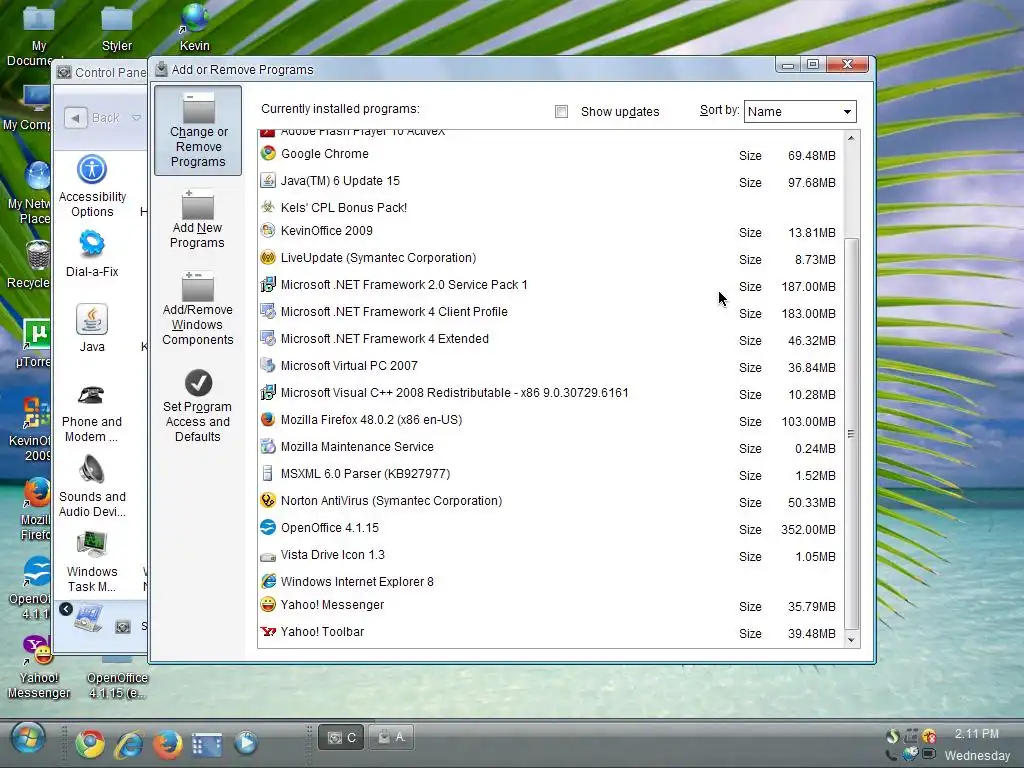1024x768 pixels.
Task: Open Set Program Access and Defaults
Action: [197, 406]
